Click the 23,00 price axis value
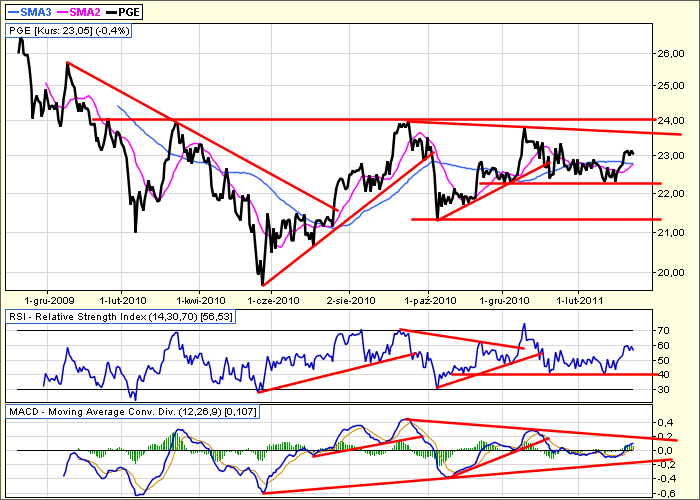700x500 pixels. (671, 156)
